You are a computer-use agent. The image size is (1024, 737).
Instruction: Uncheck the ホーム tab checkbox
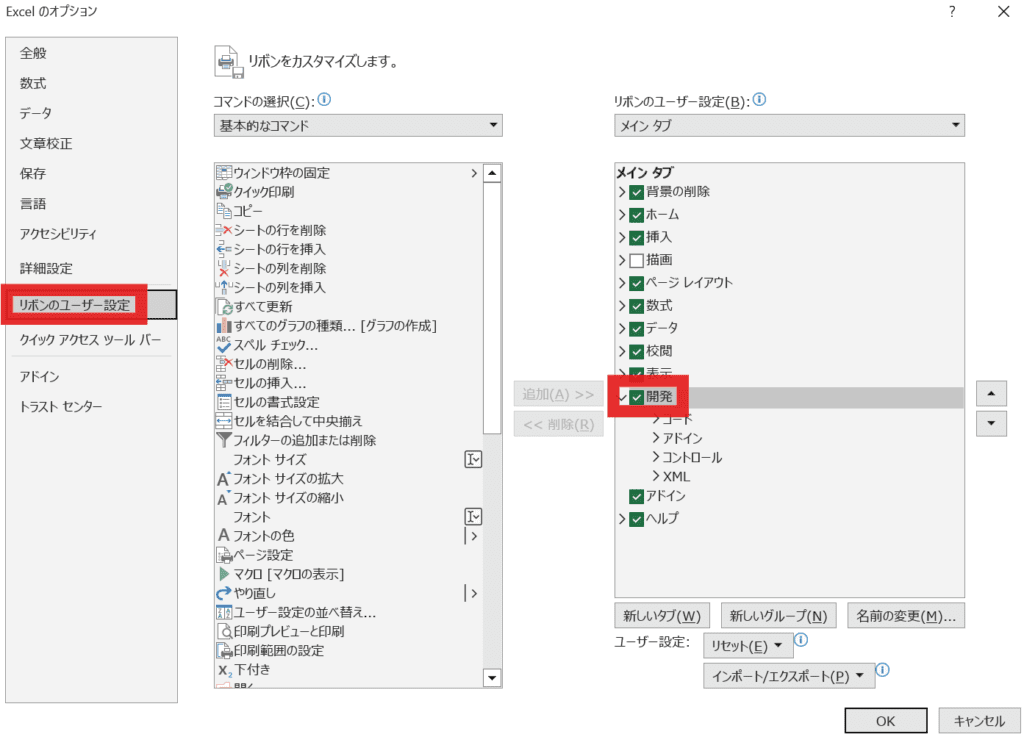tap(637, 215)
